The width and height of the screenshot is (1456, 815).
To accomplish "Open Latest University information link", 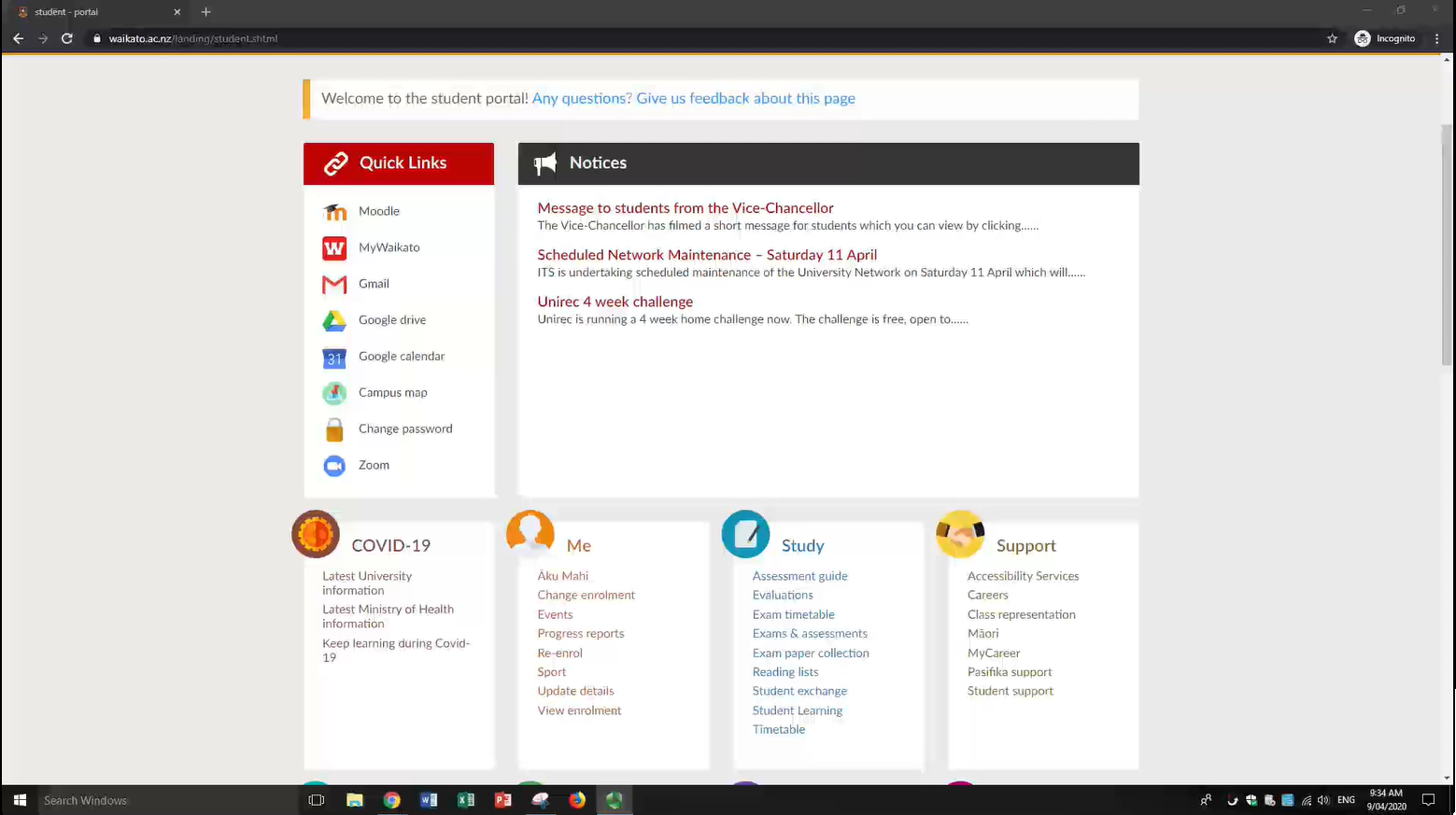I will coord(367,583).
